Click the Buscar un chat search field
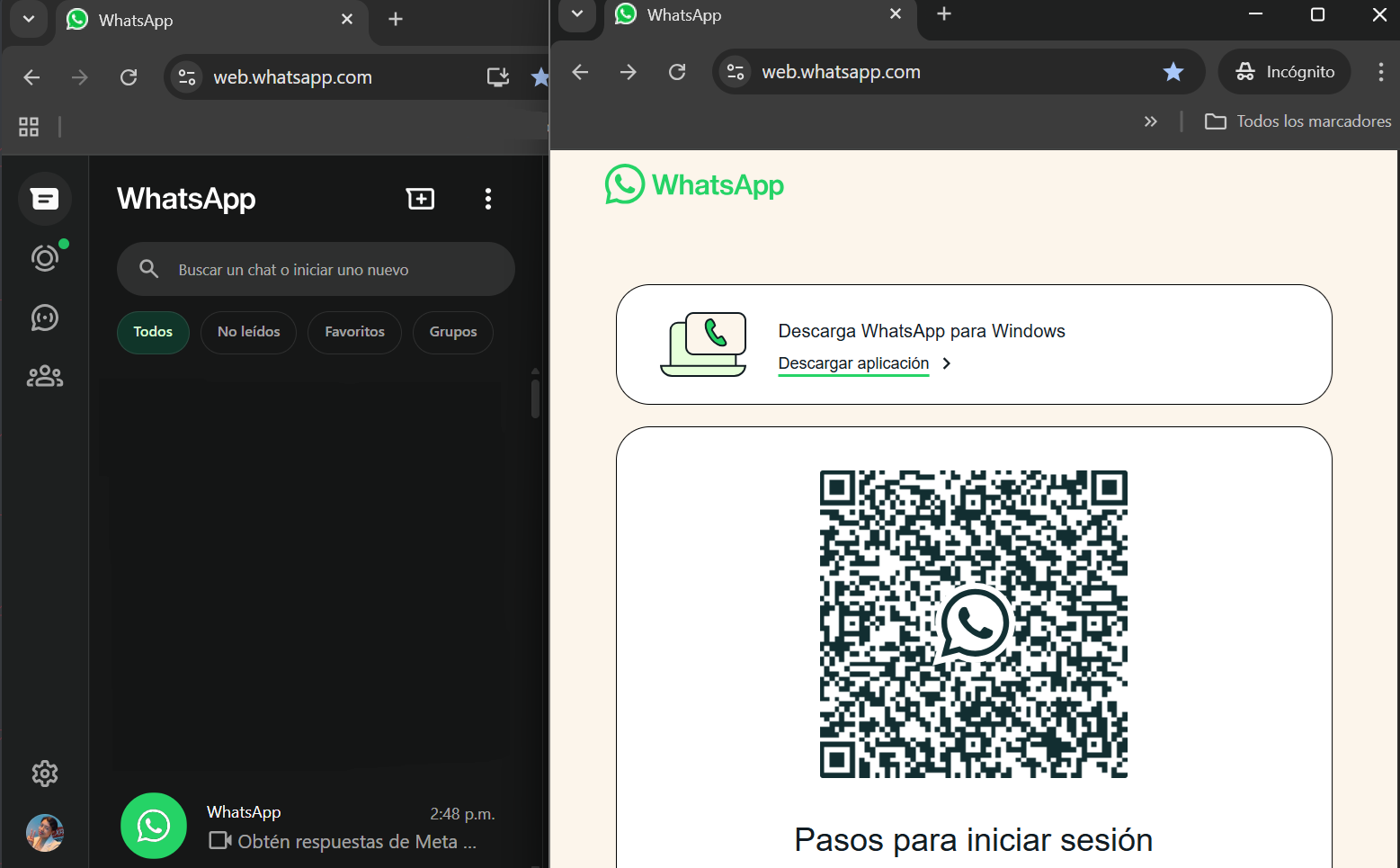The image size is (1400, 868). (315, 270)
